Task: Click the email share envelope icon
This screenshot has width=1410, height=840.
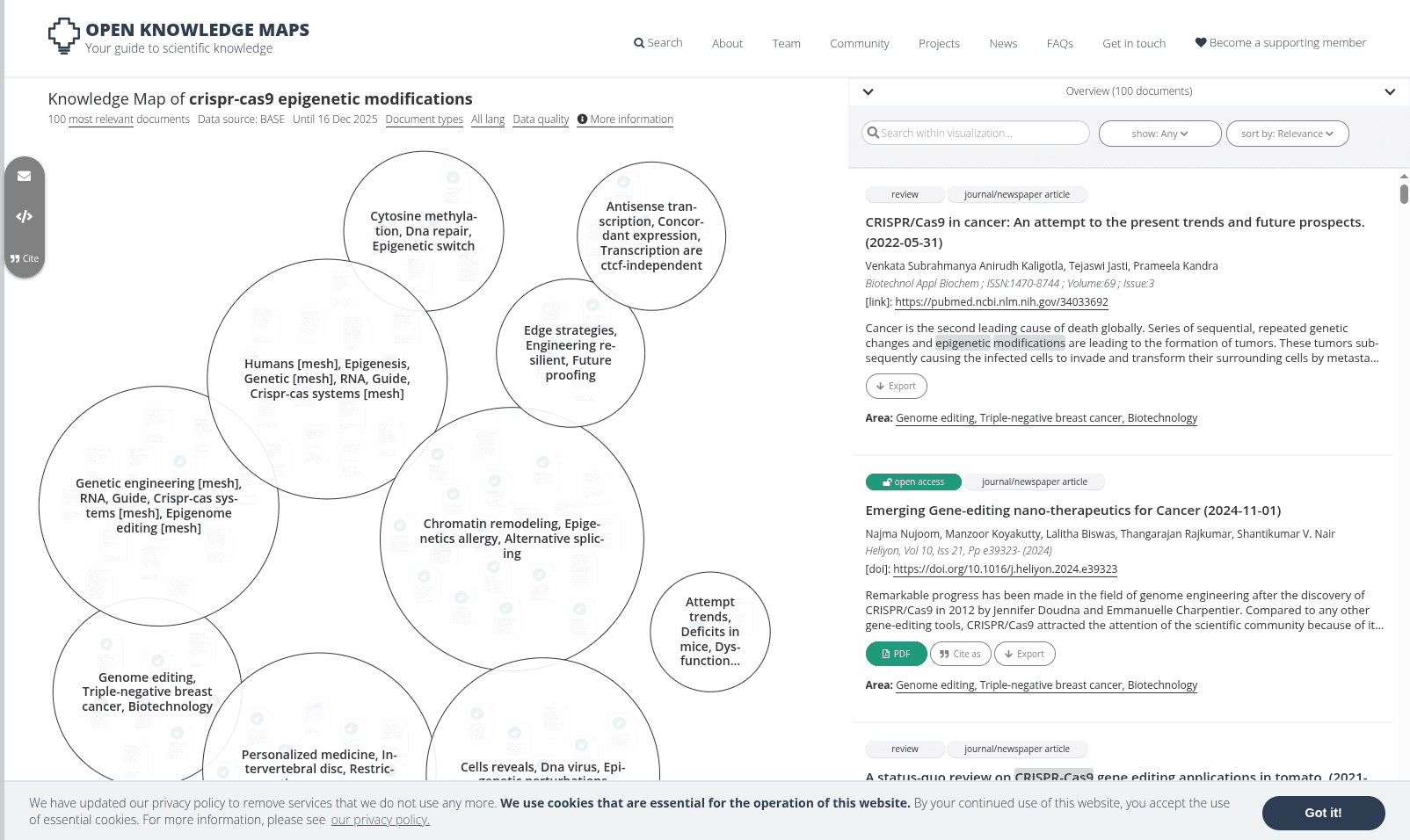Action: [x=25, y=176]
